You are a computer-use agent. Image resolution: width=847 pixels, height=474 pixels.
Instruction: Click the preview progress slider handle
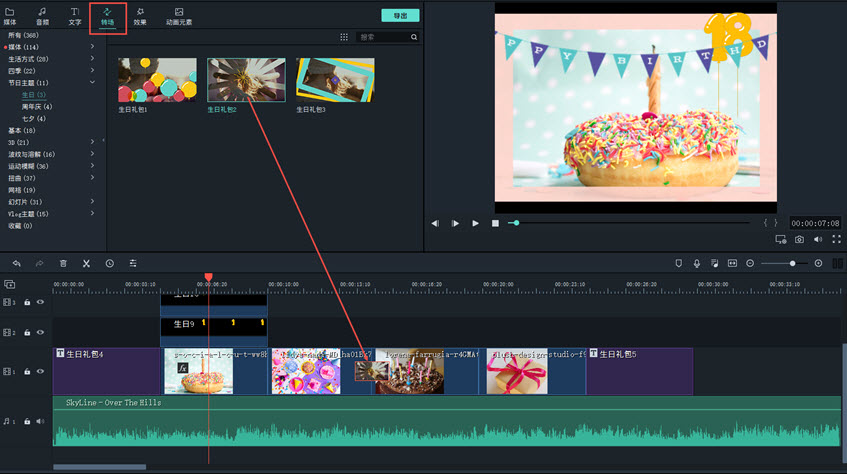tap(516, 223)
